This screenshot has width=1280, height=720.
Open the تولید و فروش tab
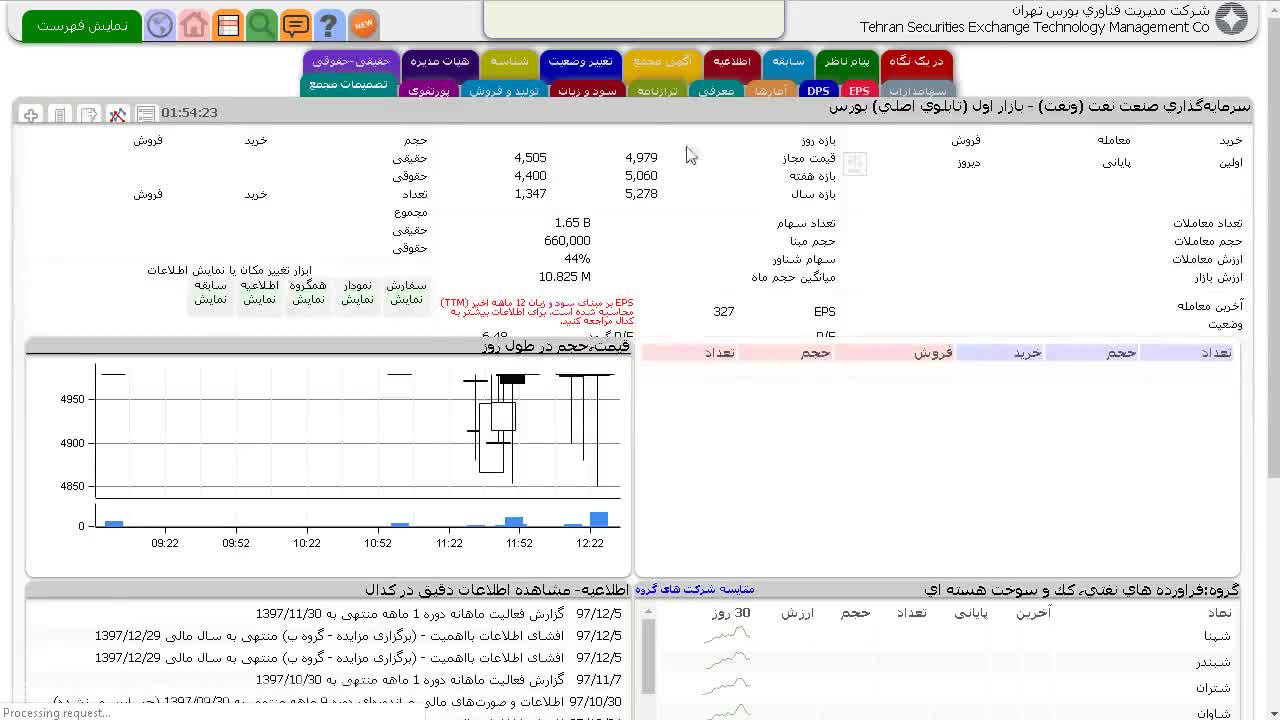click(x=503, y=91)
